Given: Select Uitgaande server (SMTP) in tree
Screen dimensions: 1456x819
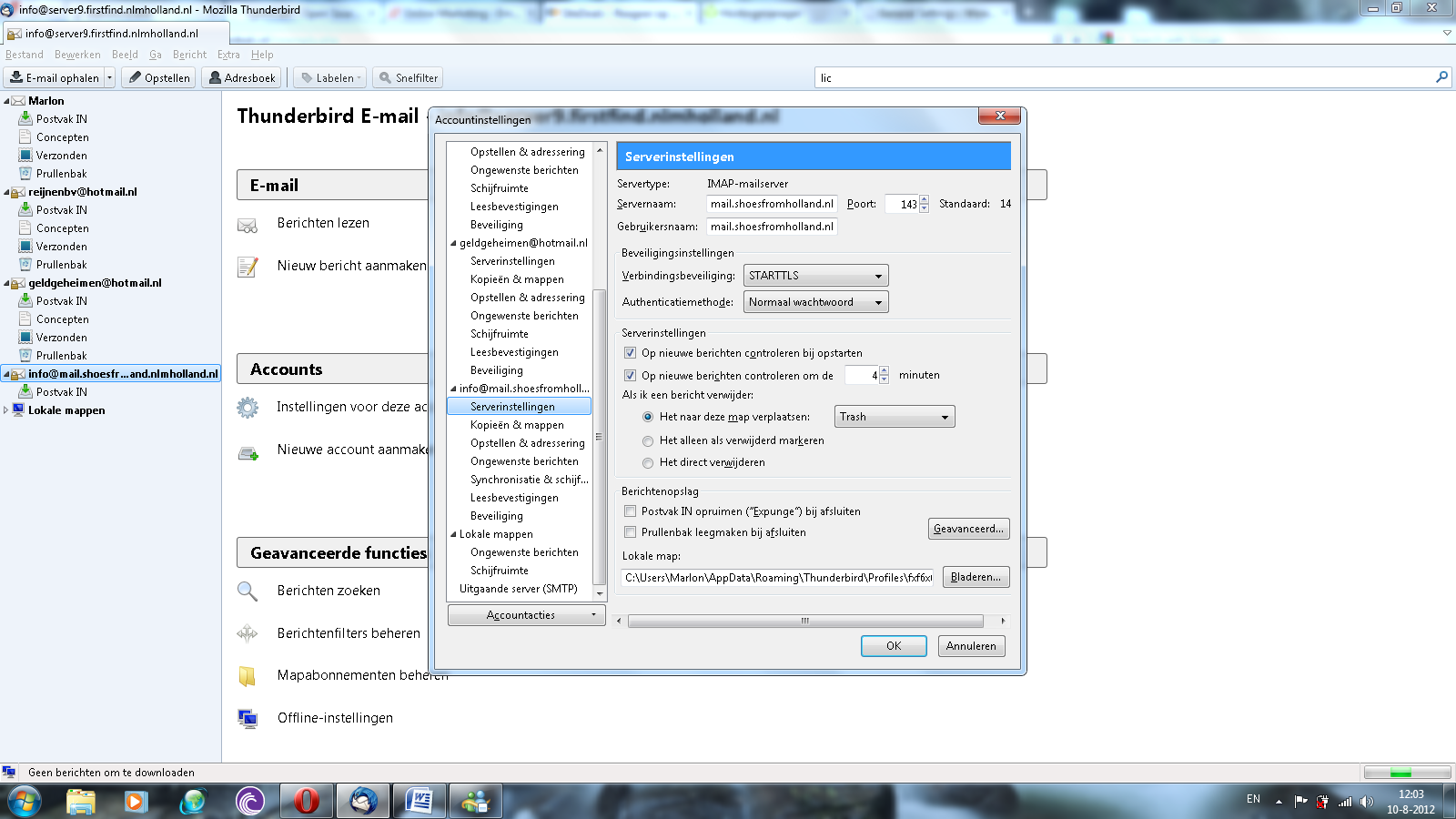Looking at the screenshot, I should [x=518, y=589].
